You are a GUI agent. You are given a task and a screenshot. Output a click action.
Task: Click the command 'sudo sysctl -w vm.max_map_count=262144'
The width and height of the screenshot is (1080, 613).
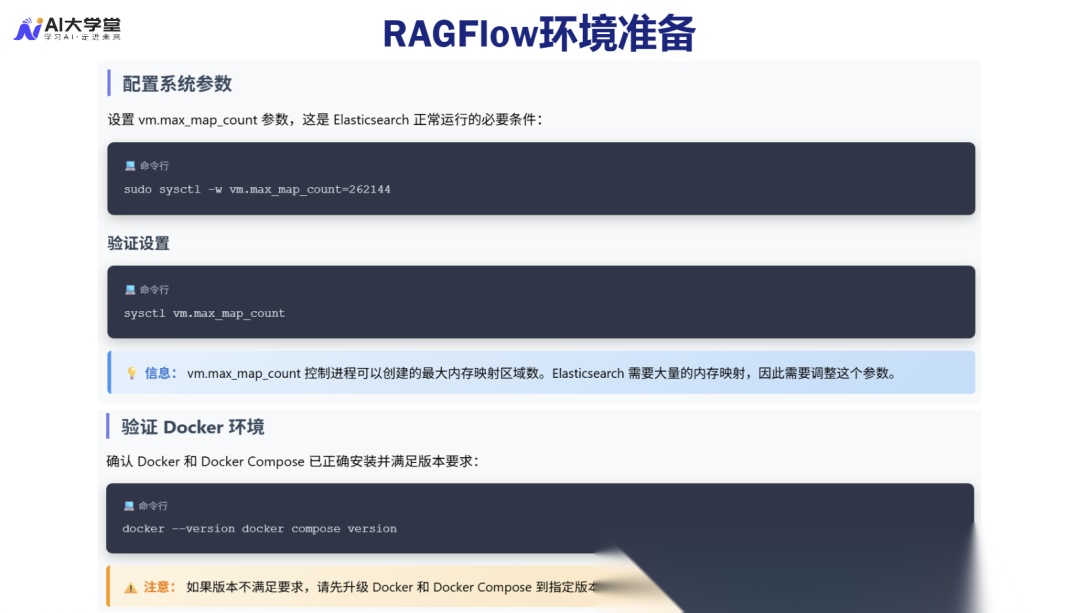pos(257,189)
